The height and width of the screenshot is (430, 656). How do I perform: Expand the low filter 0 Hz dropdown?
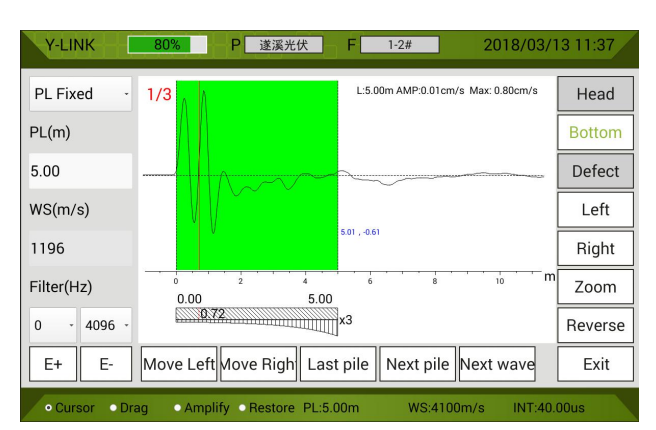53,325
